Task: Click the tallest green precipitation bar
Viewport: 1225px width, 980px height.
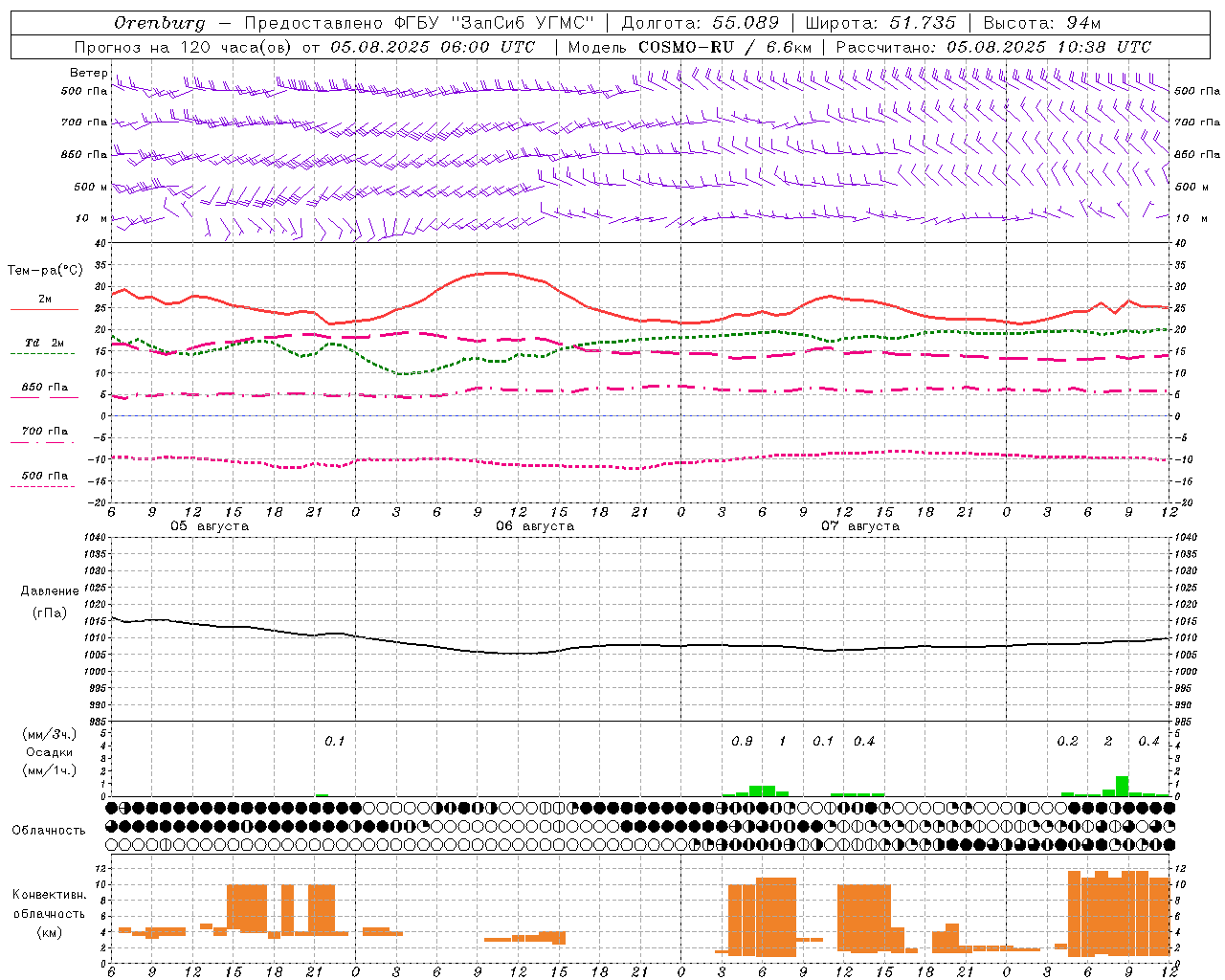Action: pyautogui.click(x=1122, y=786)
